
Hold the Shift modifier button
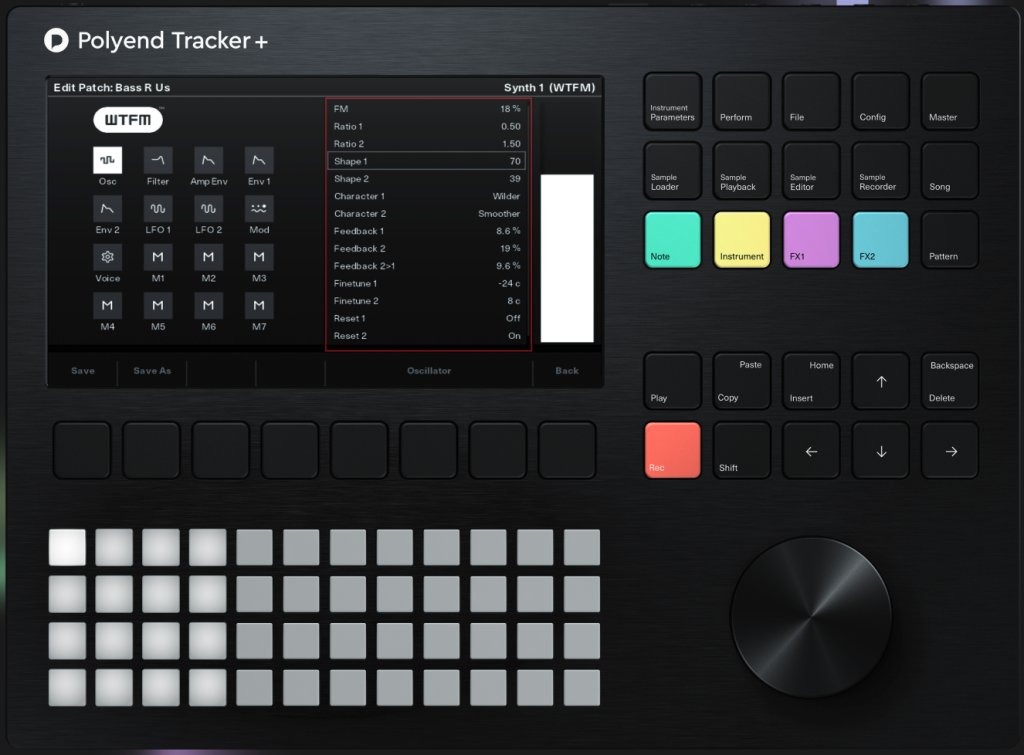coord(742,451)
